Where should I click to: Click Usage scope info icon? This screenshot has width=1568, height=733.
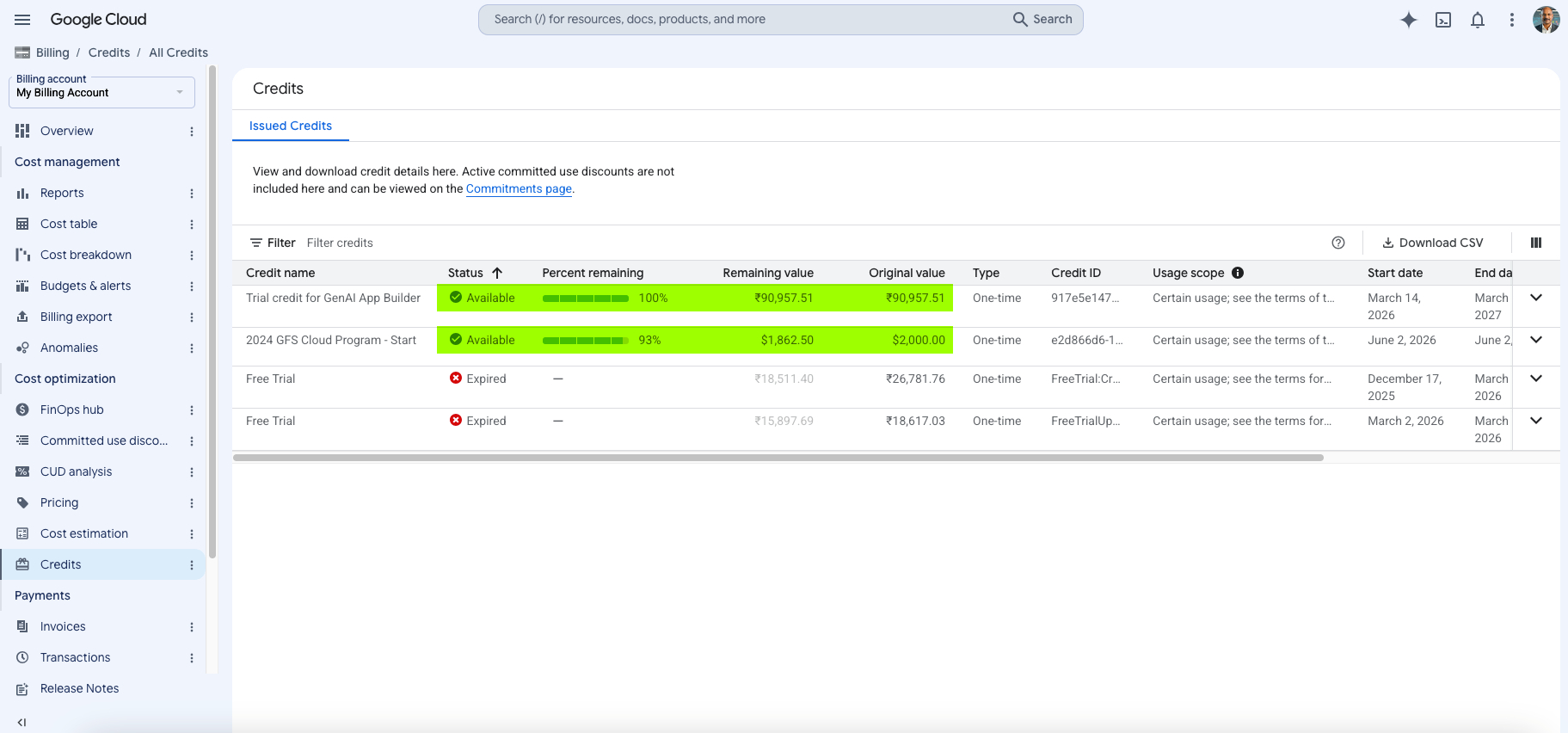(x=1238, y=273)
